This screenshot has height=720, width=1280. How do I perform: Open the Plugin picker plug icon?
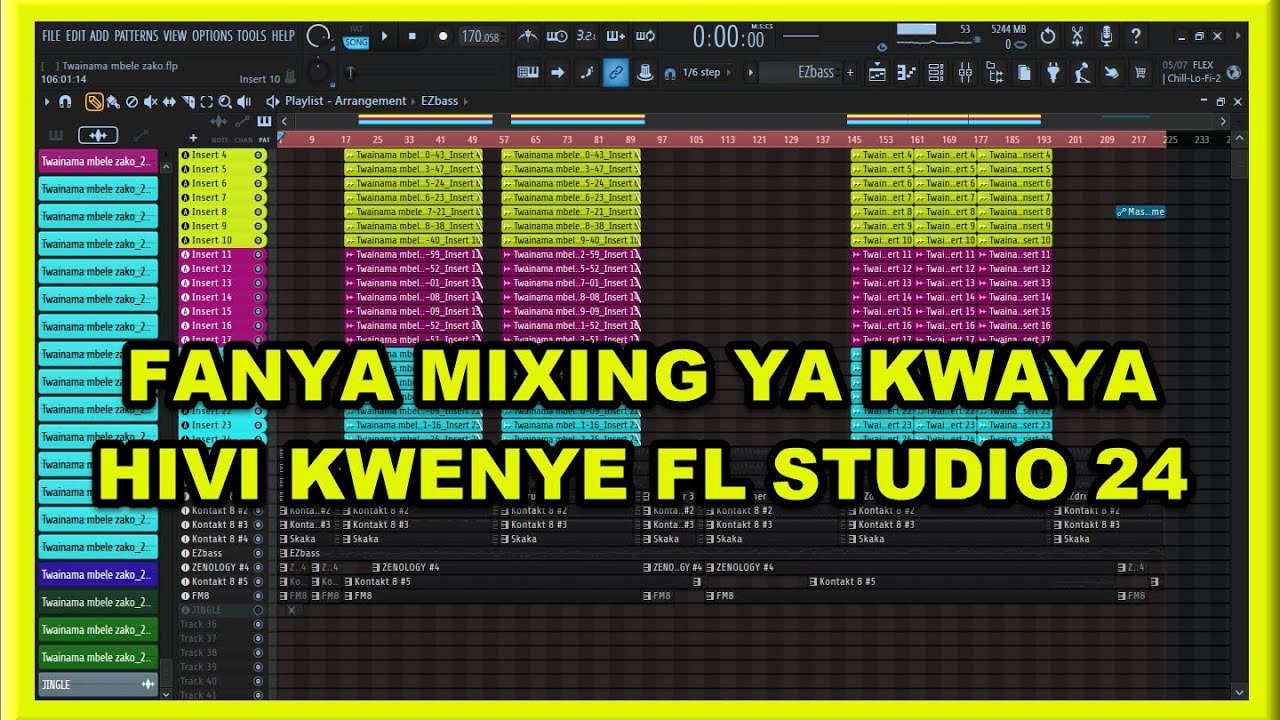click(x=1053, y=72)
